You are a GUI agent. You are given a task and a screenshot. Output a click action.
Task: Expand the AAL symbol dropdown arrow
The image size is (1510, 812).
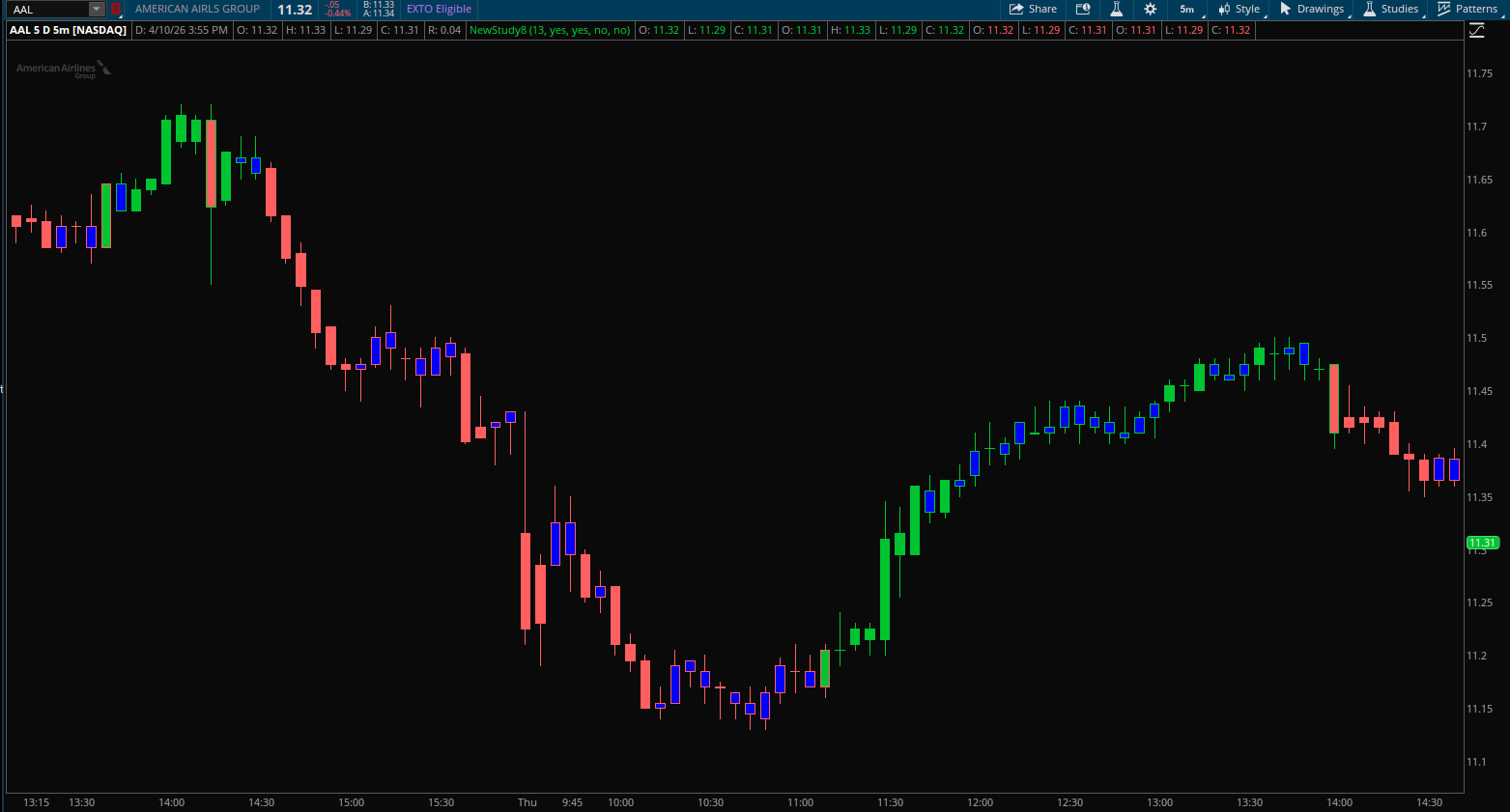click(x=96, y=9)
